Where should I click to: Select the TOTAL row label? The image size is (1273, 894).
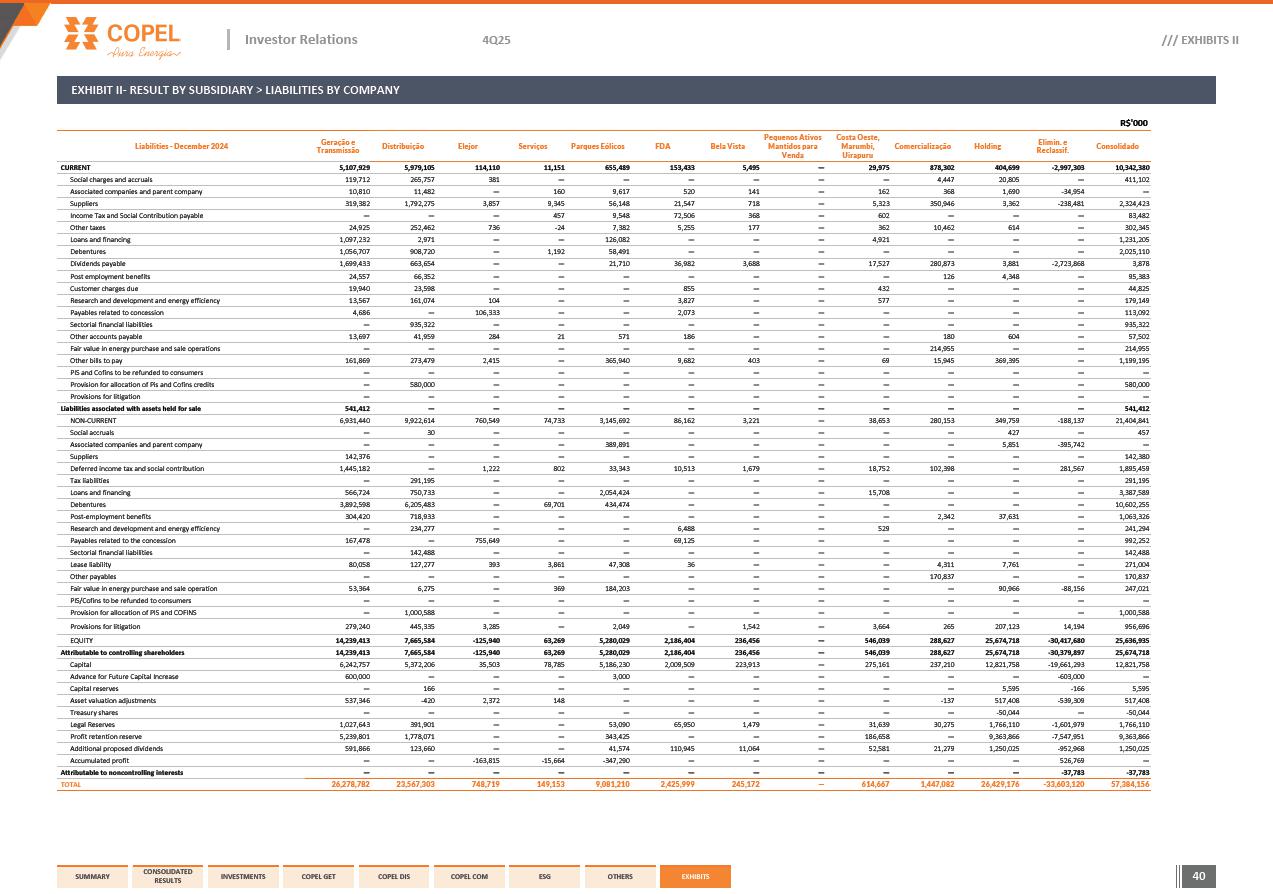pos(72,784)
